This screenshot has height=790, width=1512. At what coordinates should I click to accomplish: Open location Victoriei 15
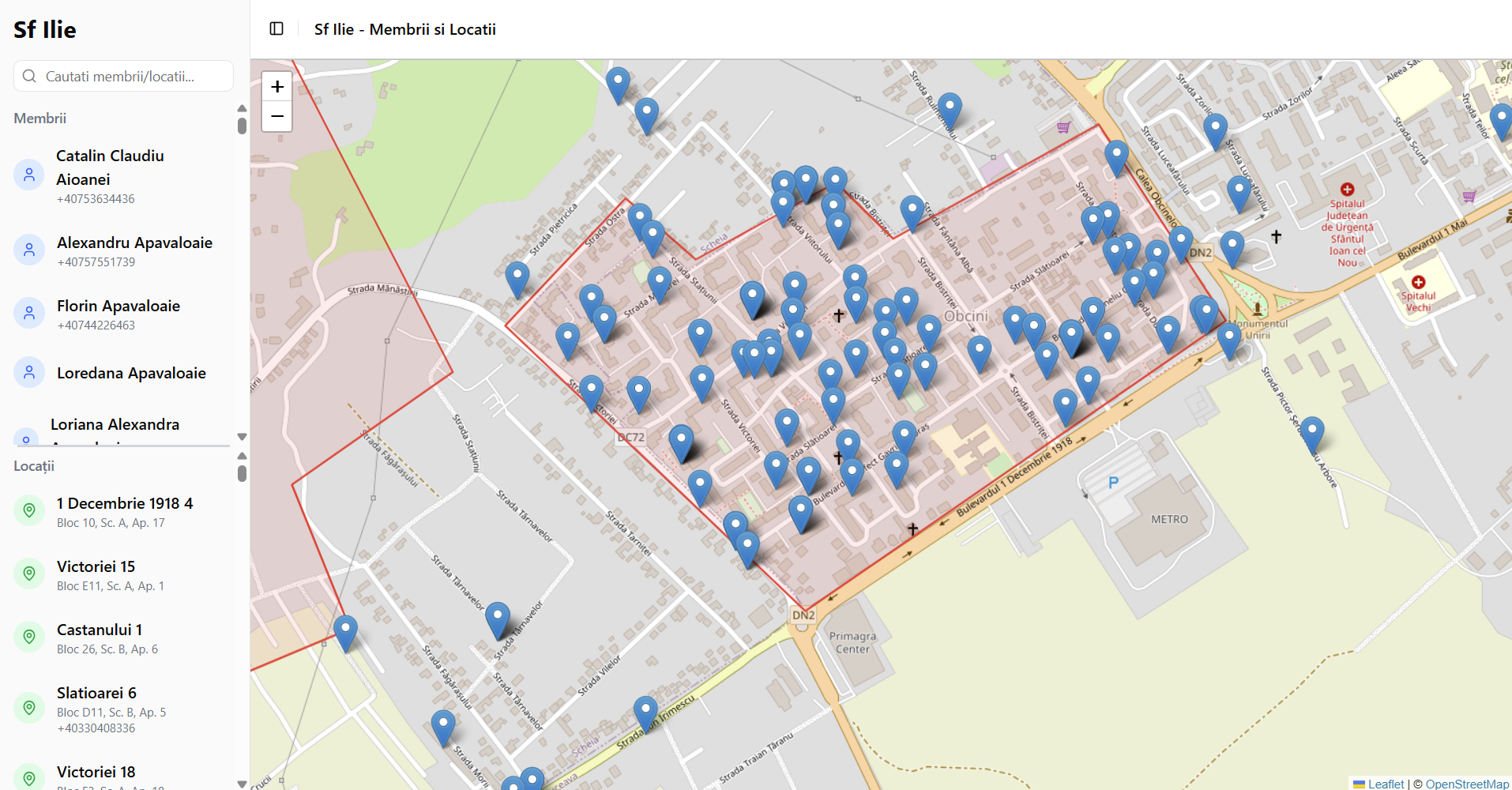click(96, 574)
